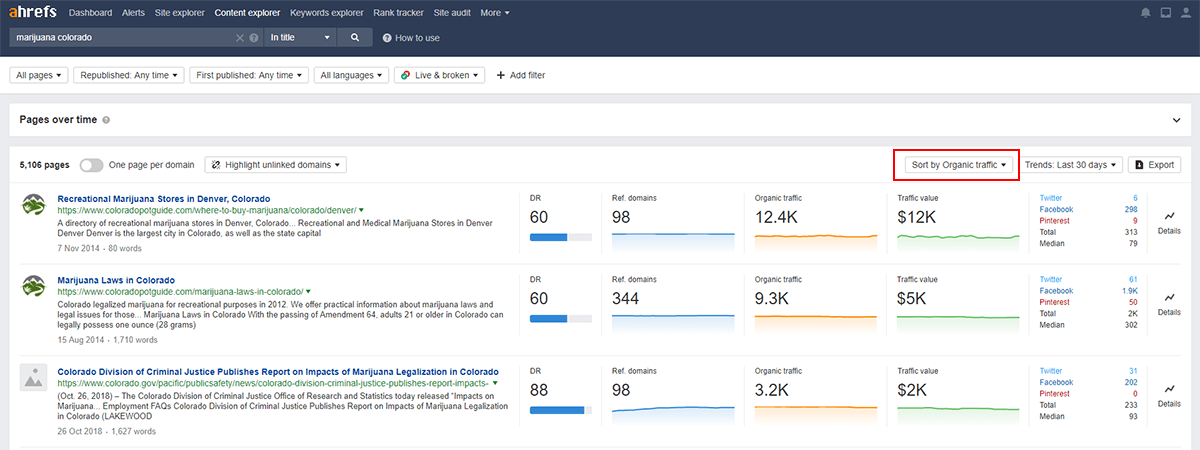Click the search field help question mark
The height and width of the screenshot is (450, 1200).
click(253, 37)
